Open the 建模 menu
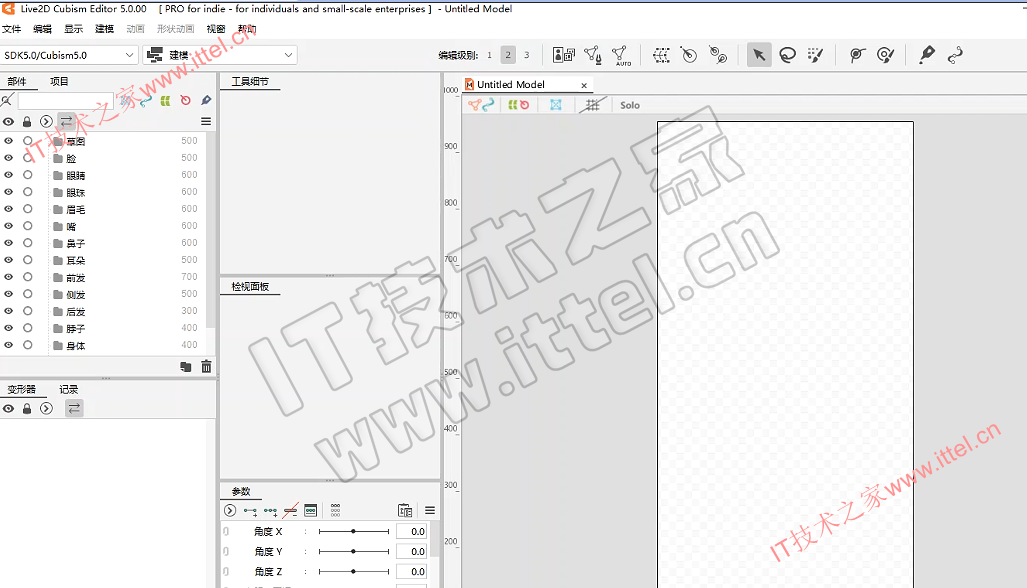1027x588 pixels. coord(104,29)
